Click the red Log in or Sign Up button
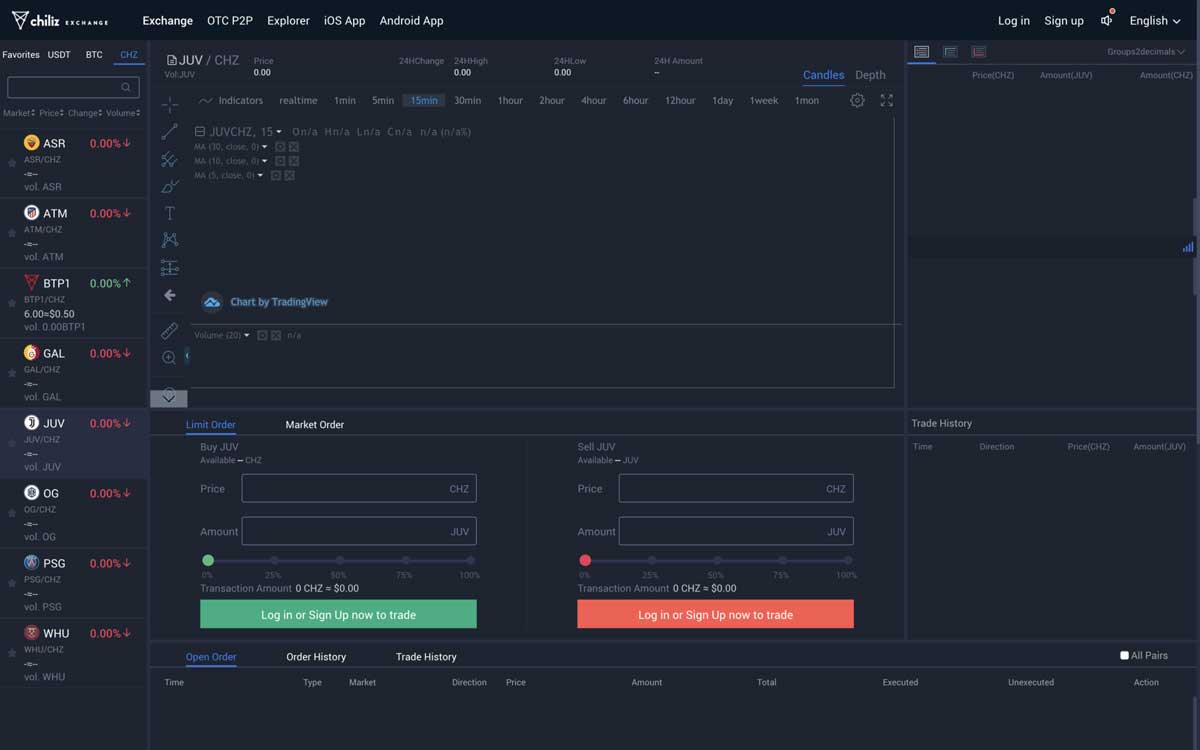This screenshot has width=1200, height=750. coord(715,614)
